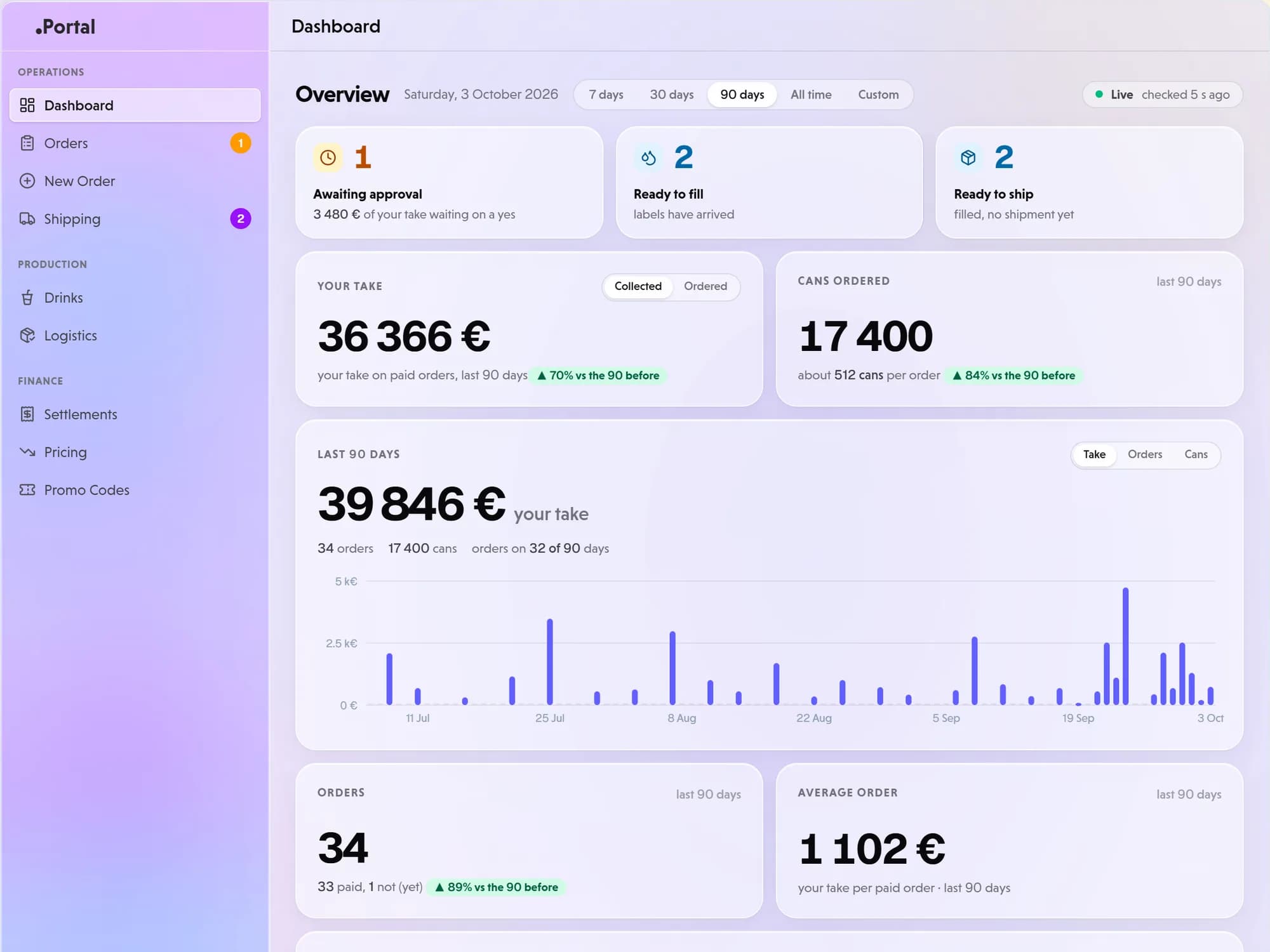Click the package icon on Ready to ship card
1270x952 pixels.
tap(968, 157)
